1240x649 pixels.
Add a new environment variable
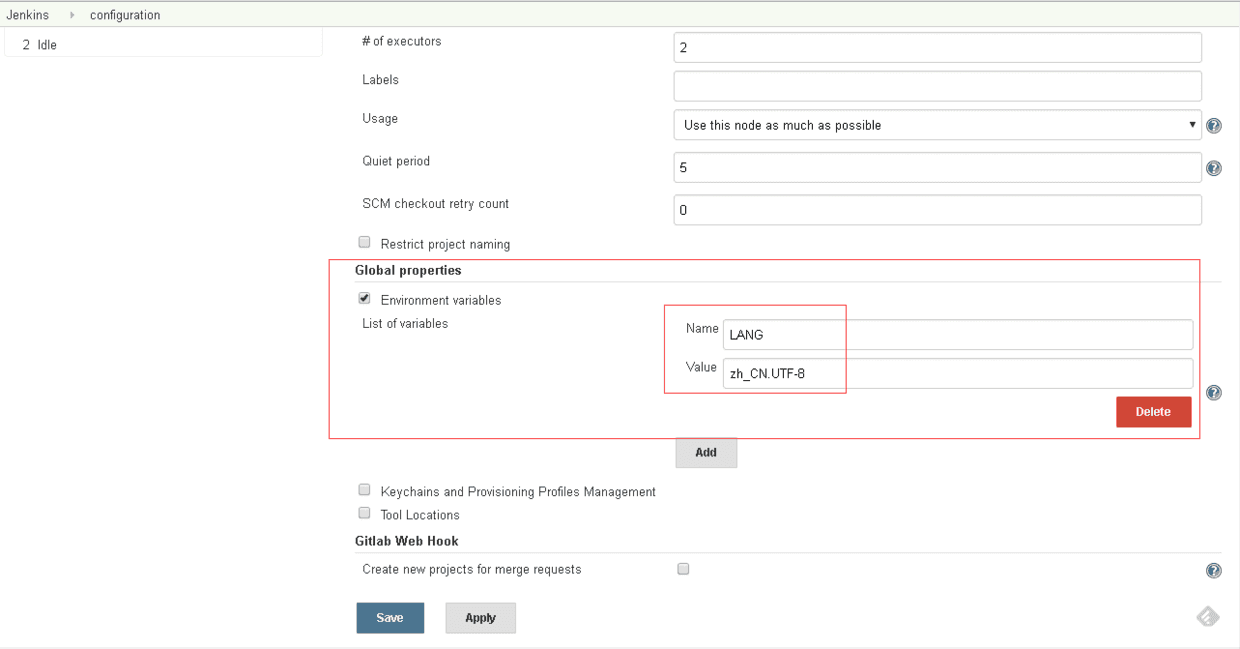706,453
